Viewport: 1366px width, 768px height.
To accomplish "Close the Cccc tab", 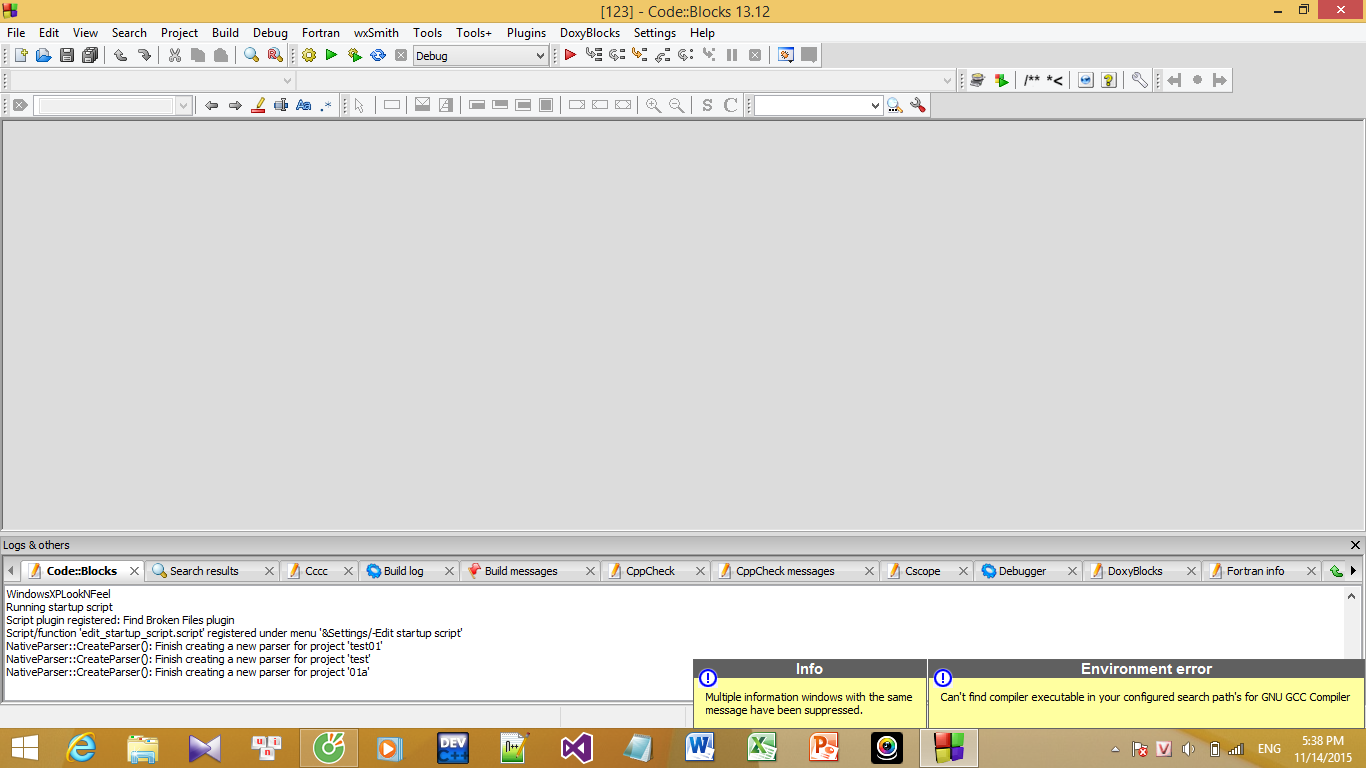I will (x=348, y=571).
